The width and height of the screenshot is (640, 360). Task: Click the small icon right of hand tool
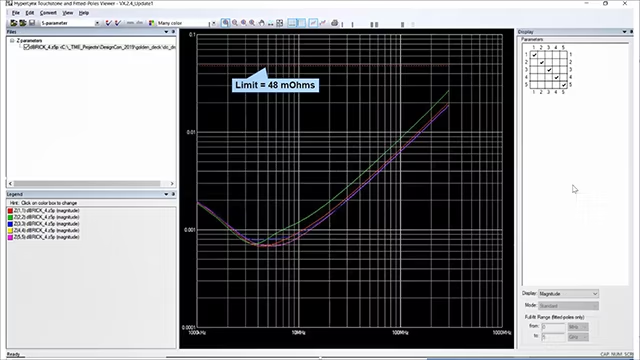tap(271, 24)
